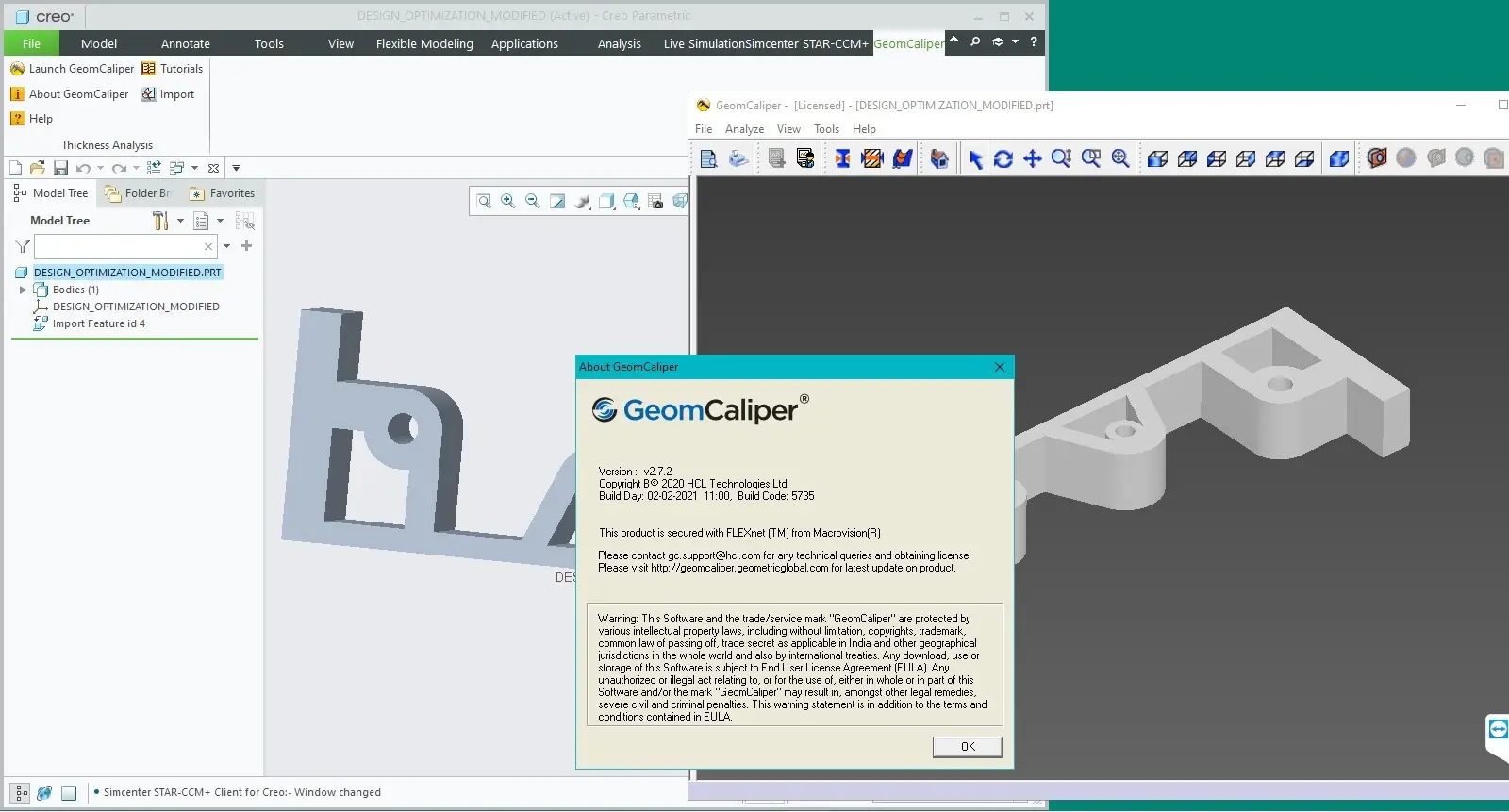Open View menu in GeomCaliper window
The width and height of the screenshot is (1509, 812).
[788, 129]
